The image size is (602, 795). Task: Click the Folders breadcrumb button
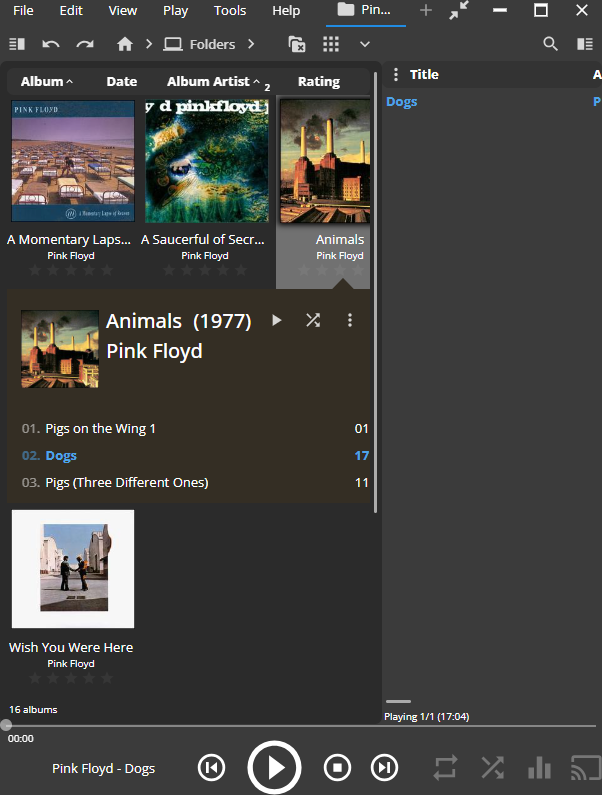pyautogui.click(x=200, y=44)
